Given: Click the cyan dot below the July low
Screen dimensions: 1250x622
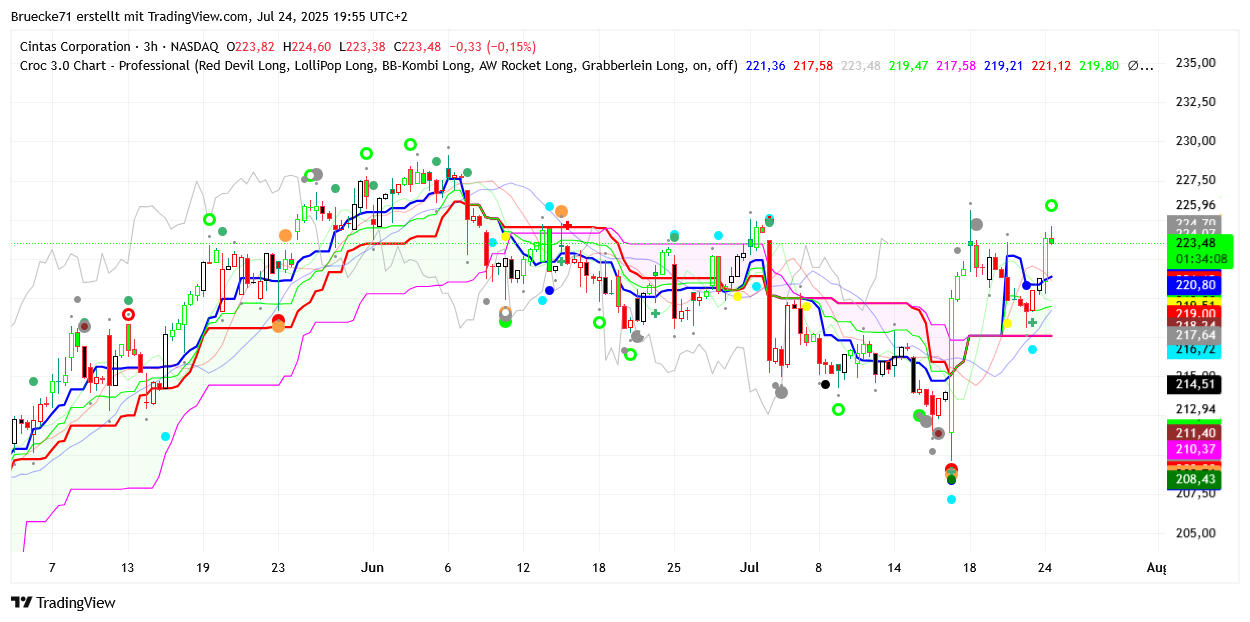Looking at the screenshot, I should tap(951, 499).
